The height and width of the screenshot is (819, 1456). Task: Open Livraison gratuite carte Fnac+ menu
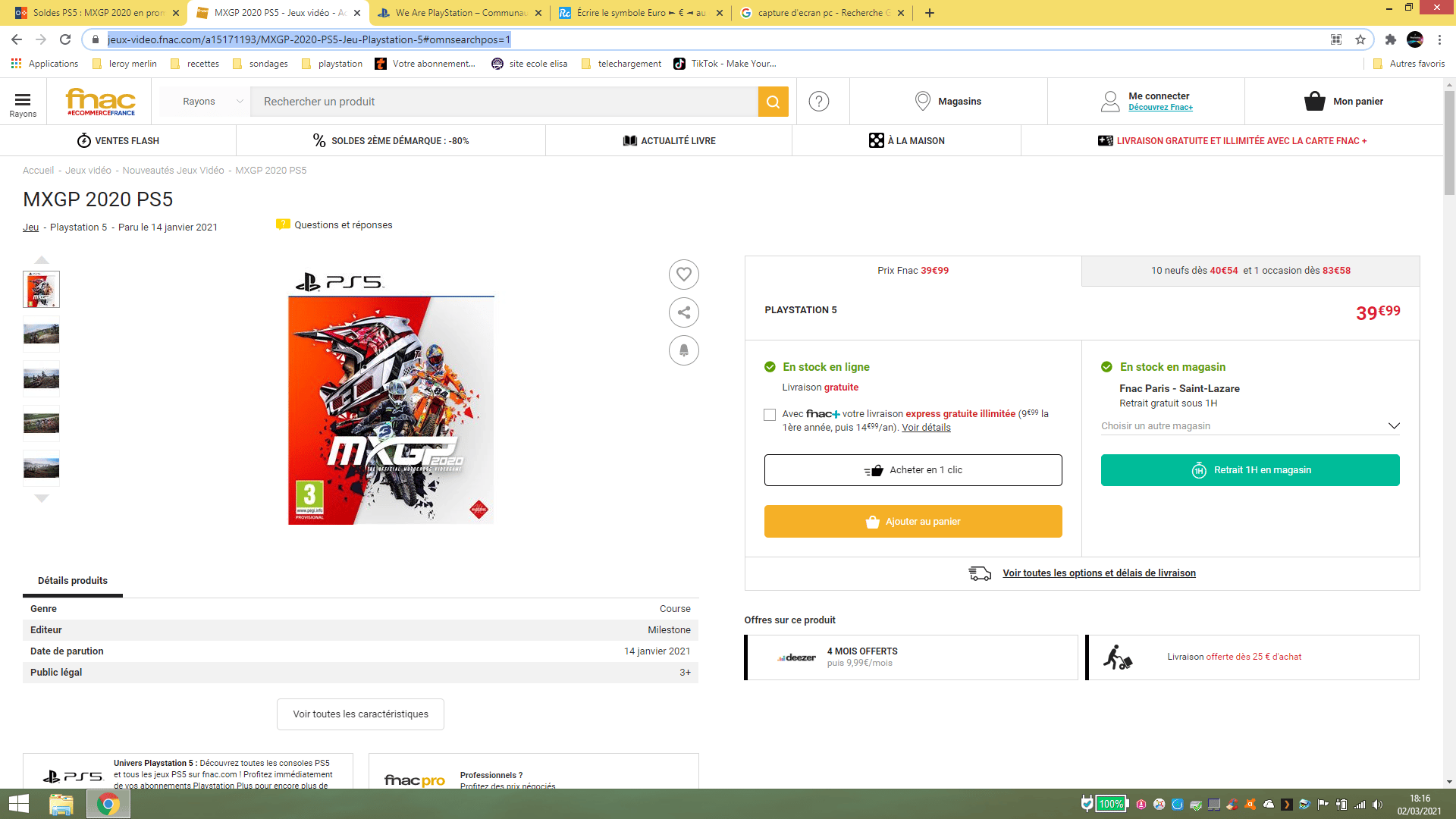(1232, 141)
